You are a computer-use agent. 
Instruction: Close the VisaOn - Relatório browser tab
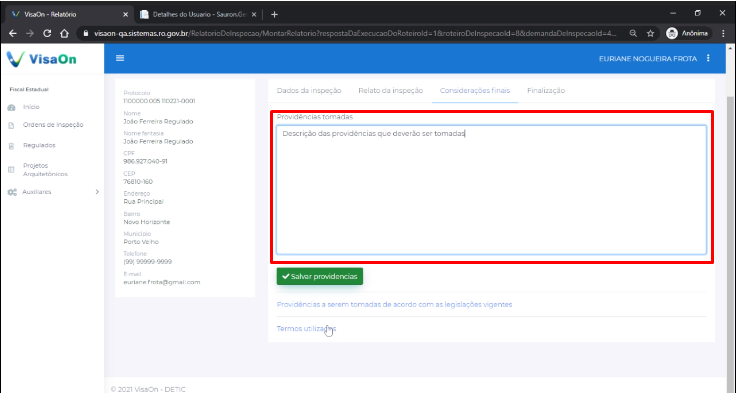(x=125, y=15)
